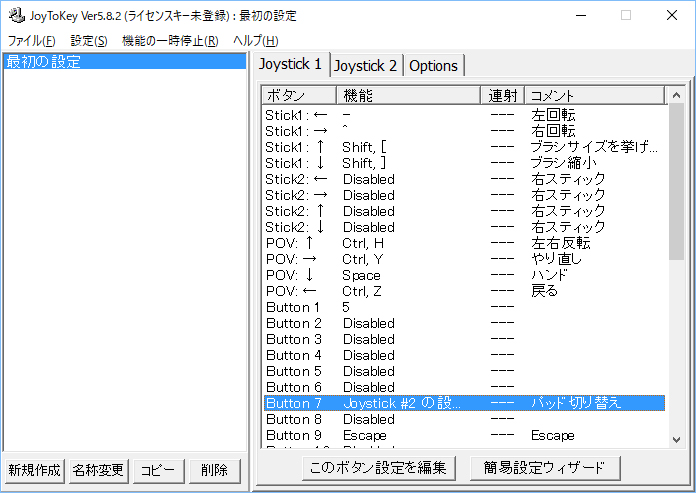Open the ヘルプ(H) menu

coord(255,41)
